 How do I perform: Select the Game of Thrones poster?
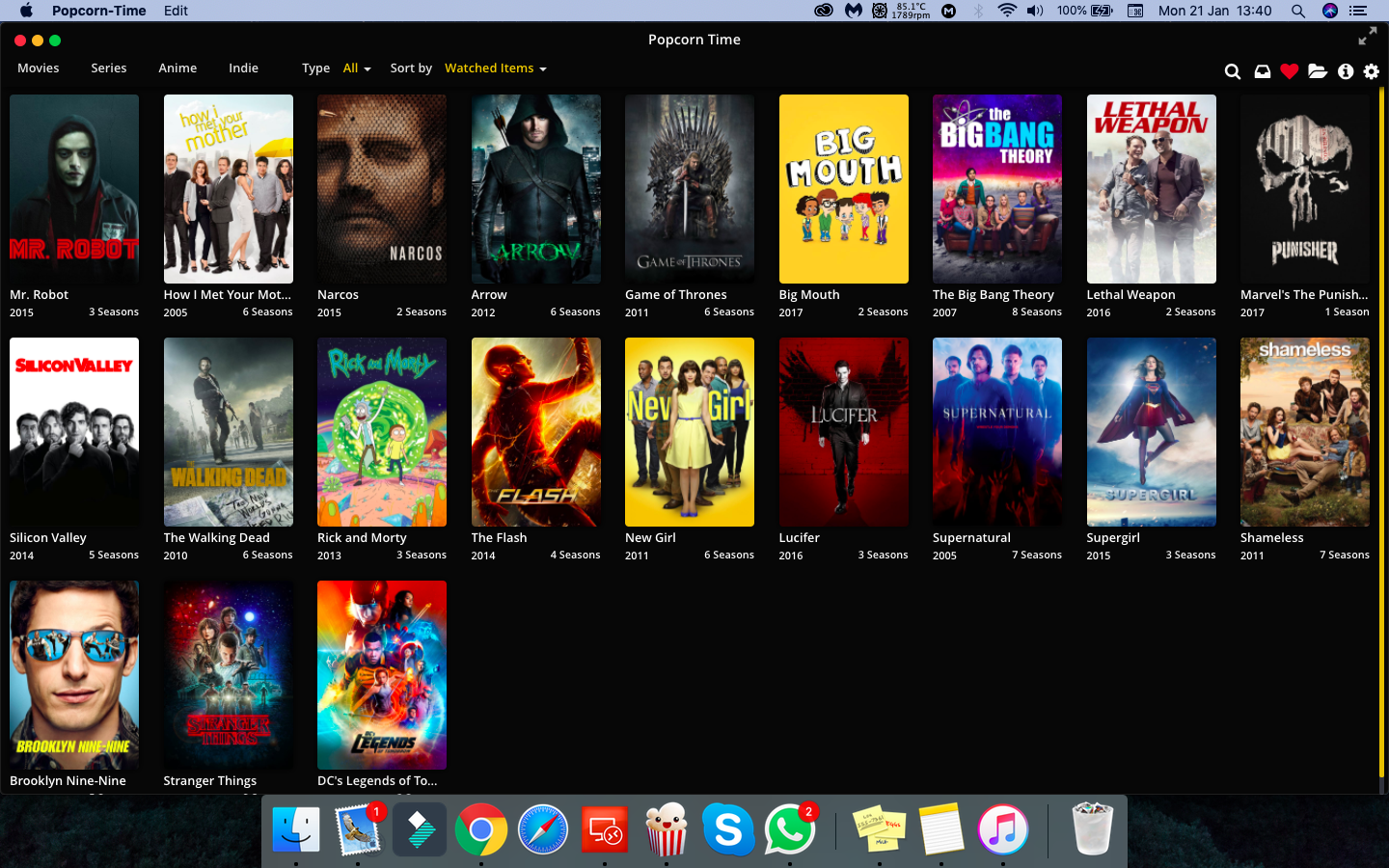690,189
